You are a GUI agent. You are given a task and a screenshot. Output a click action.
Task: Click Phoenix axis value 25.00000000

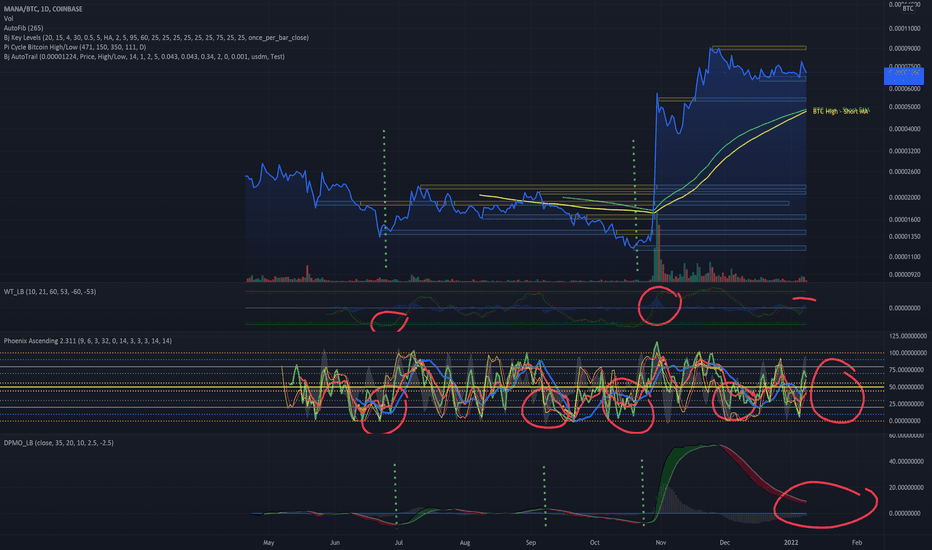(x=907, y=404)
